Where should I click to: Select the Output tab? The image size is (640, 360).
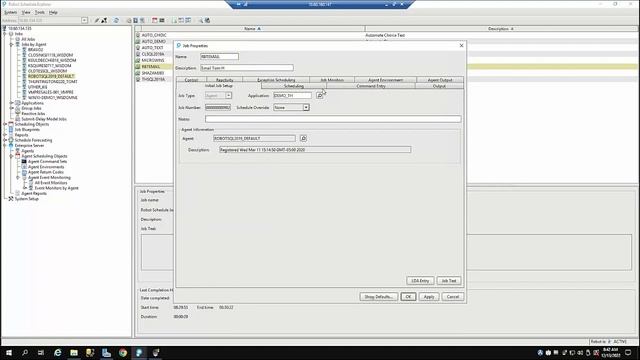439,86
